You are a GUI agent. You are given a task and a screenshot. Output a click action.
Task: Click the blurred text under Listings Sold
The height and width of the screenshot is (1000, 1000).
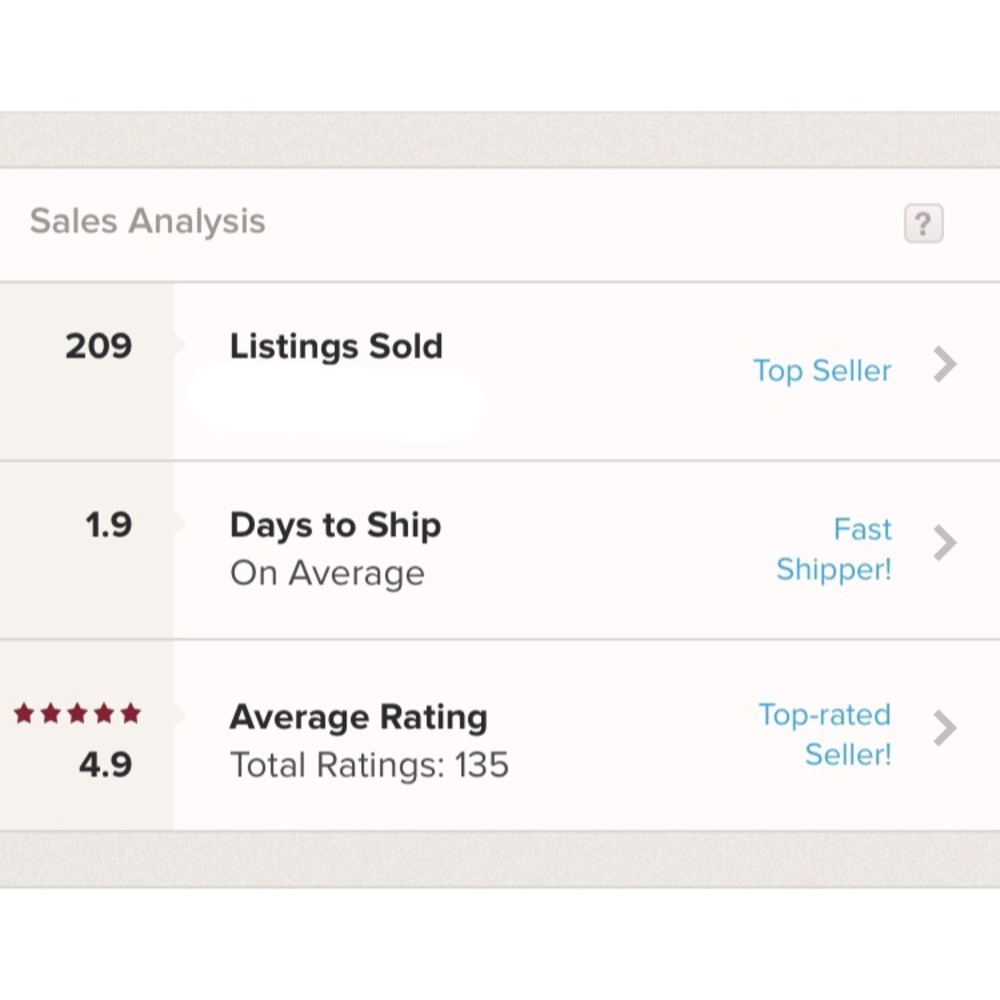335,403
